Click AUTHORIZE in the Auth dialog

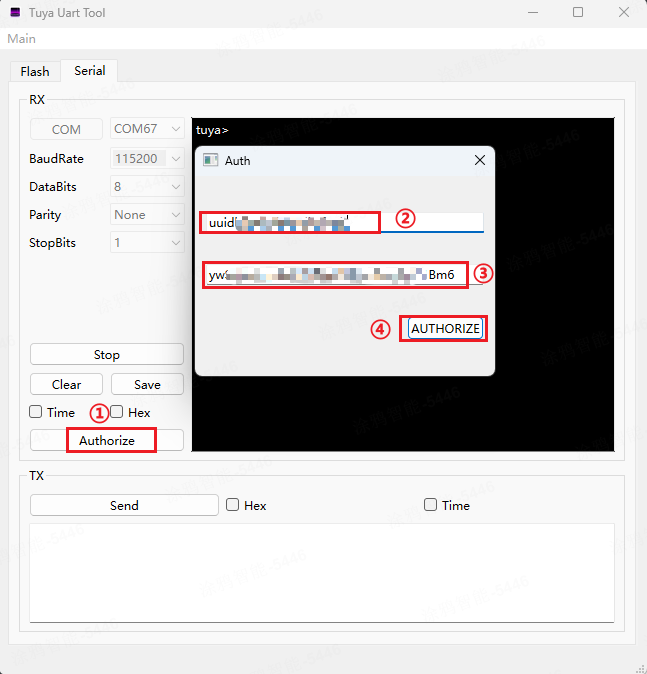[445, 328]
